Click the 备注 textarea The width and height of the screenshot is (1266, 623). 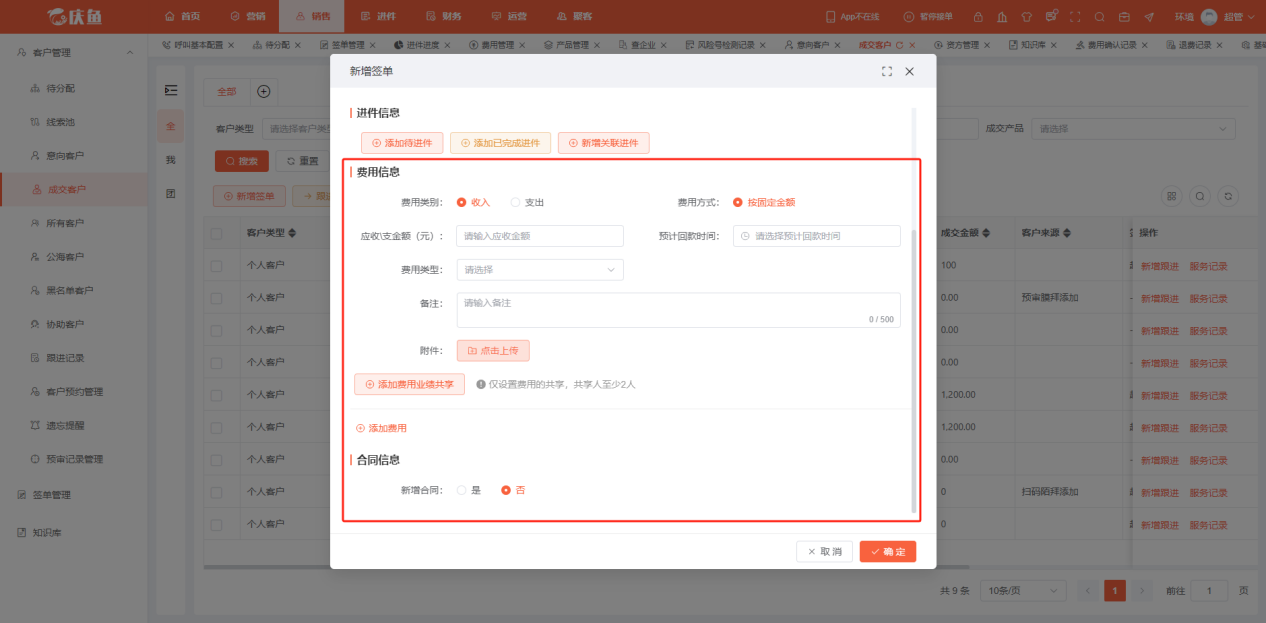pos(679,310)
